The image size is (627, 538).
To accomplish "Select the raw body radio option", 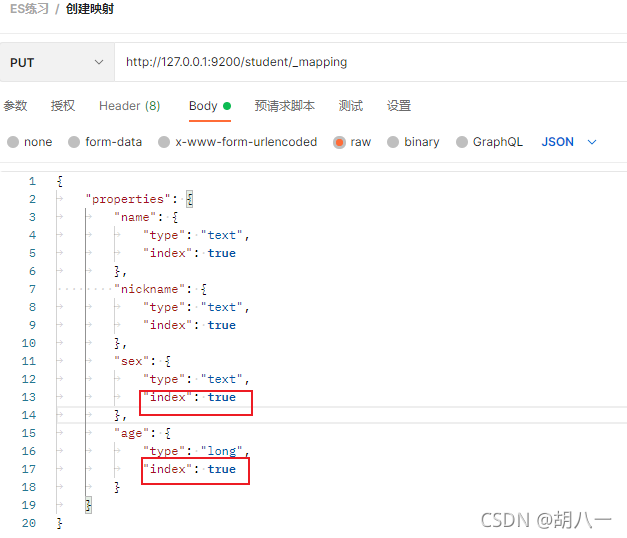I will click(339, 142).
